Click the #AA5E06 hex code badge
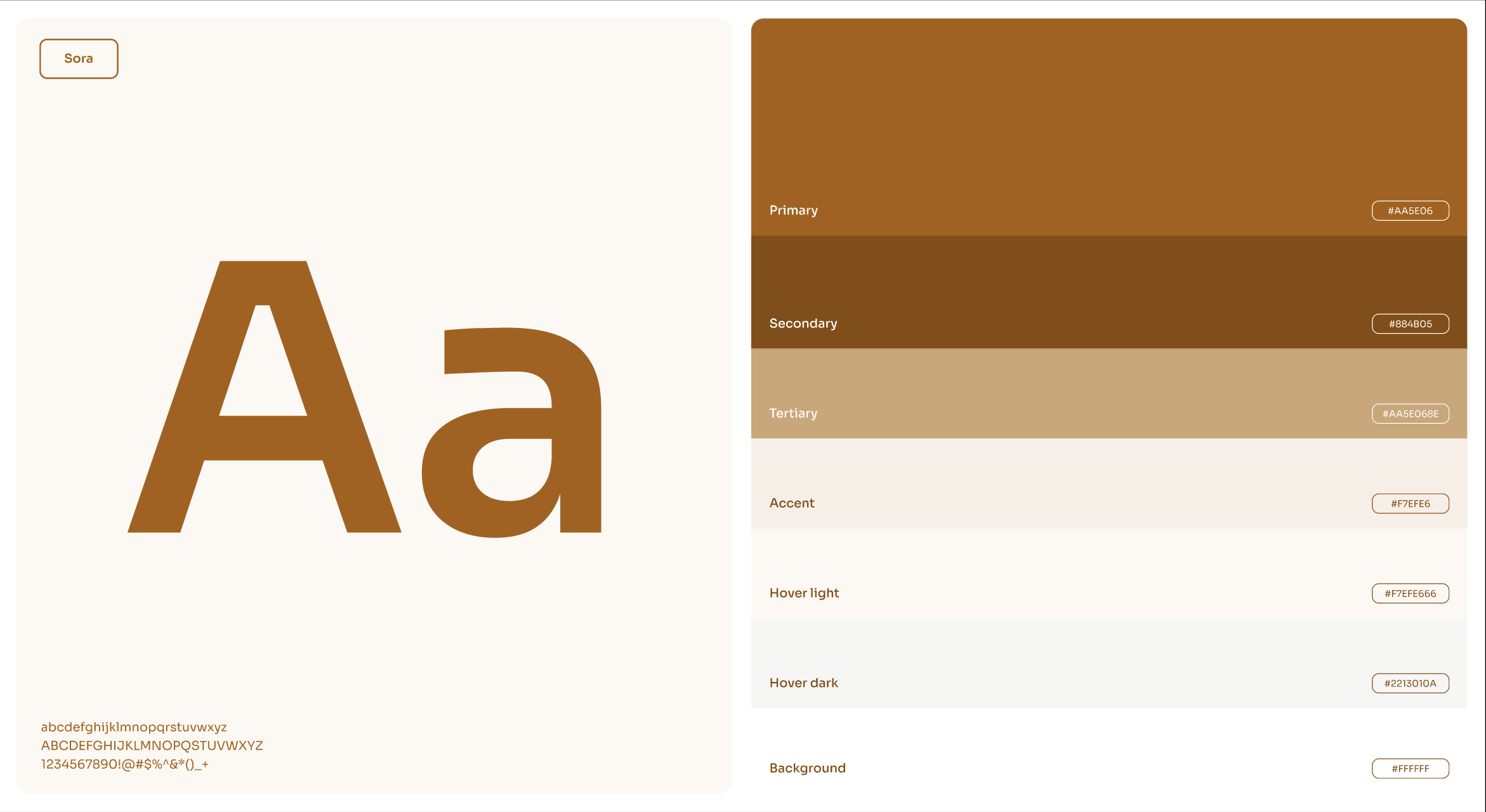Screen dimensions: 1486x812 pyautogui.click(x=1410, y=211)
